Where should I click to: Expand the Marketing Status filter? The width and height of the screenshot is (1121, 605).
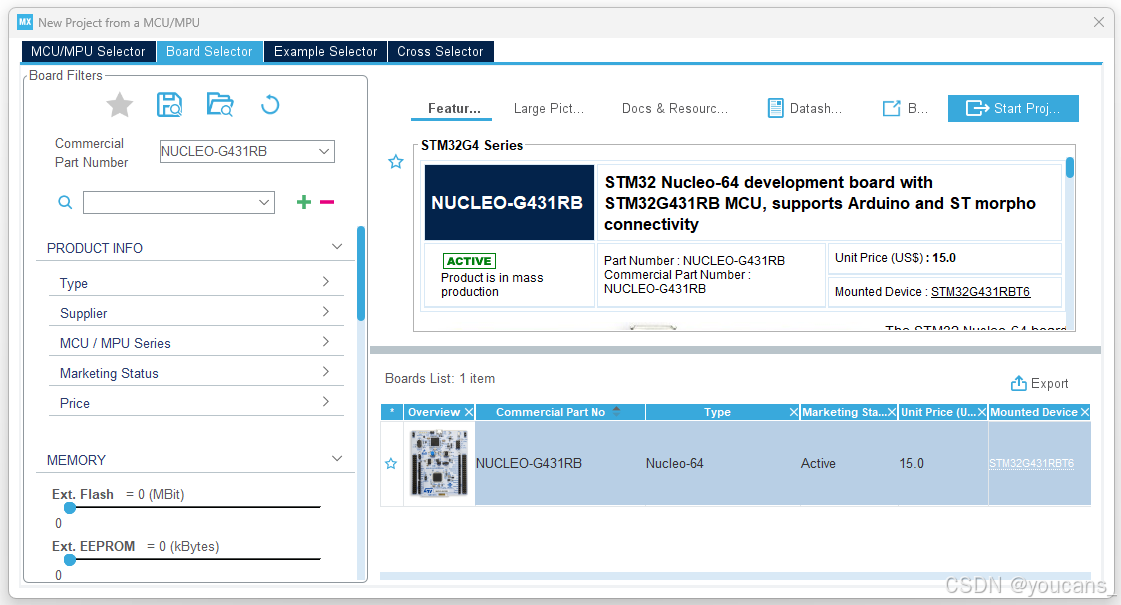click(325, 372)
